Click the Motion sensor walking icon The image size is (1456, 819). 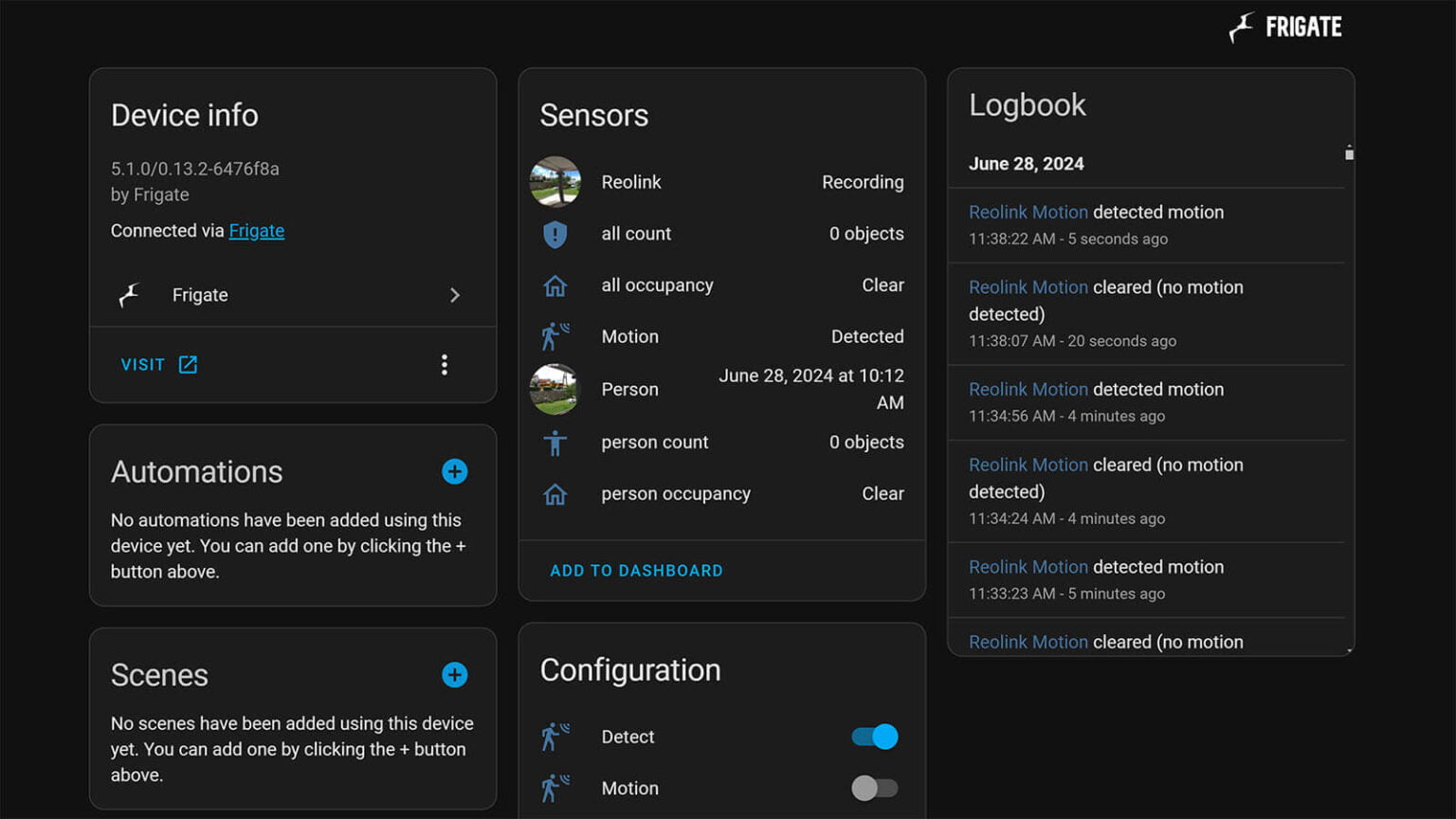click(555, 337)
